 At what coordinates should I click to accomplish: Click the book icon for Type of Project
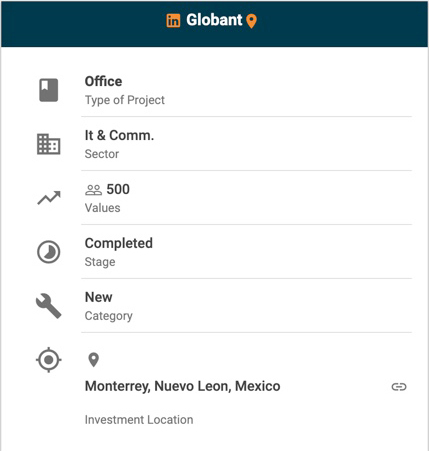[x=49, y=90]
